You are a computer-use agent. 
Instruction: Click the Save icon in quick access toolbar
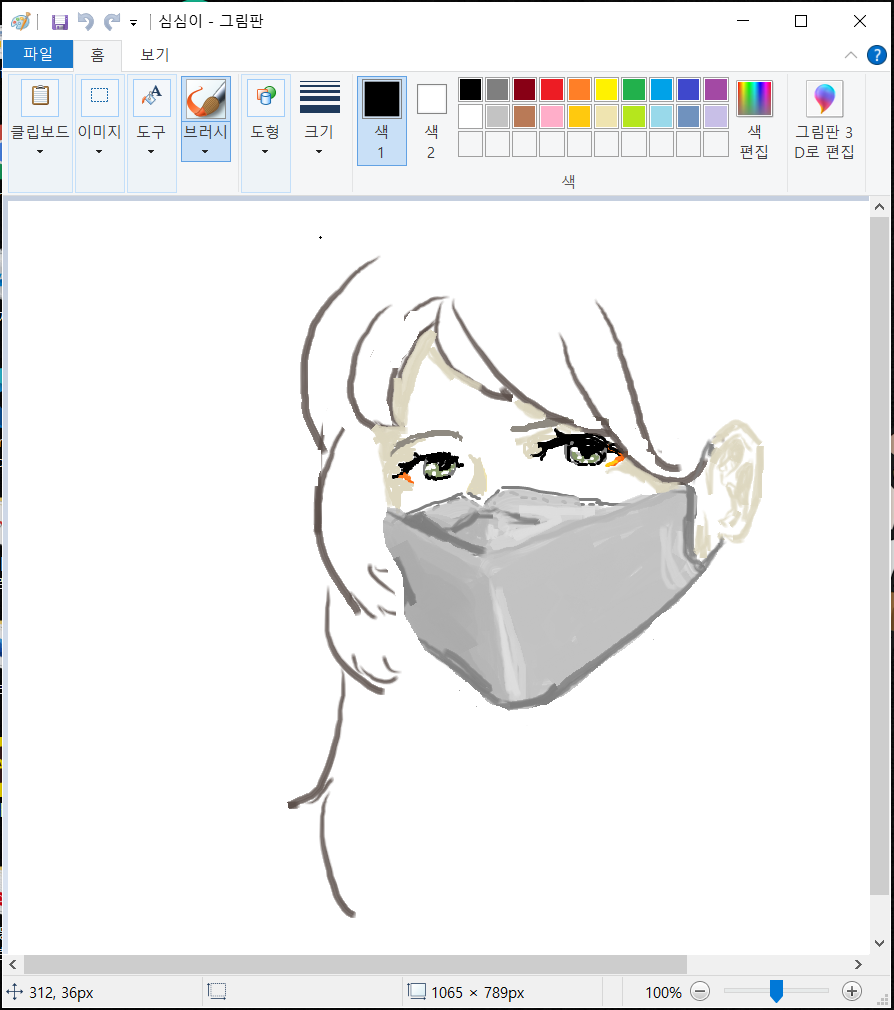point(60,22)
